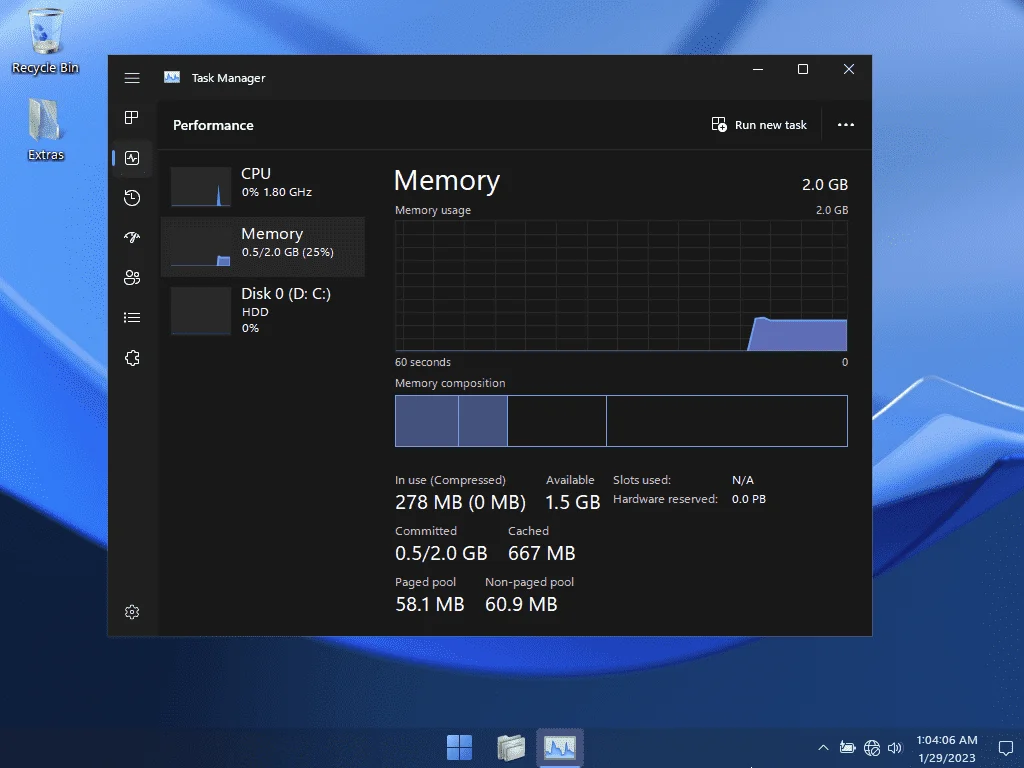This screenshot has width=1024, height=768.
Task: Click the volume speaker tray icon
Action: point(895,748)
